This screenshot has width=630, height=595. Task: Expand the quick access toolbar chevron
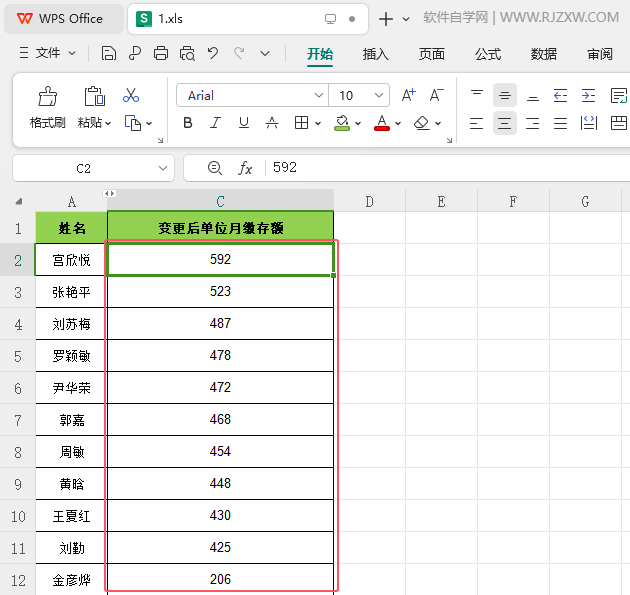[x=265, y=53]
